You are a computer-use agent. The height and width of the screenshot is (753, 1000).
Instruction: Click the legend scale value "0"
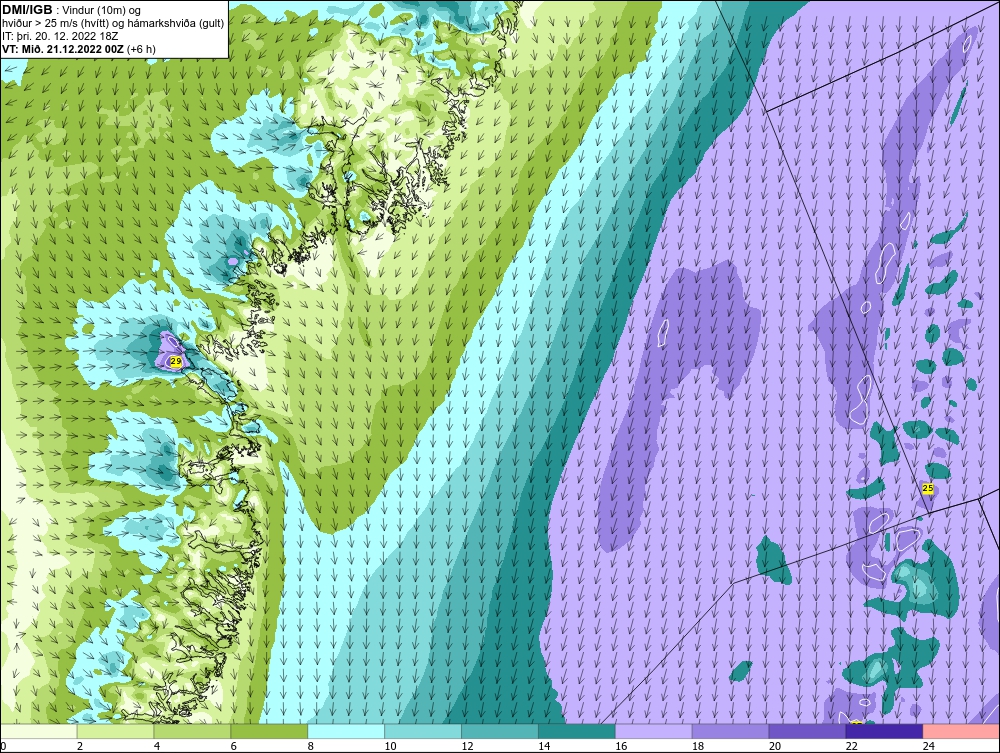click(x=3, y=746)
